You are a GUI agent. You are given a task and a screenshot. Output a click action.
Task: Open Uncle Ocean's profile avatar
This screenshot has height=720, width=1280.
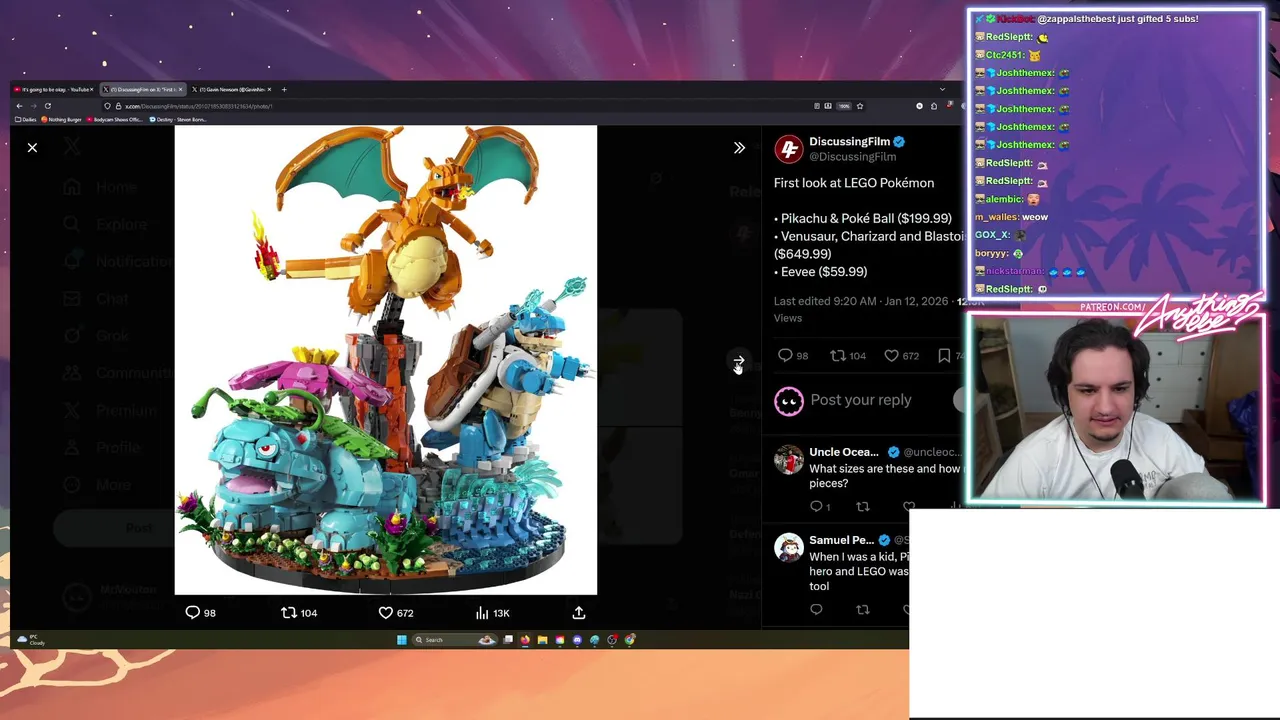789,460
